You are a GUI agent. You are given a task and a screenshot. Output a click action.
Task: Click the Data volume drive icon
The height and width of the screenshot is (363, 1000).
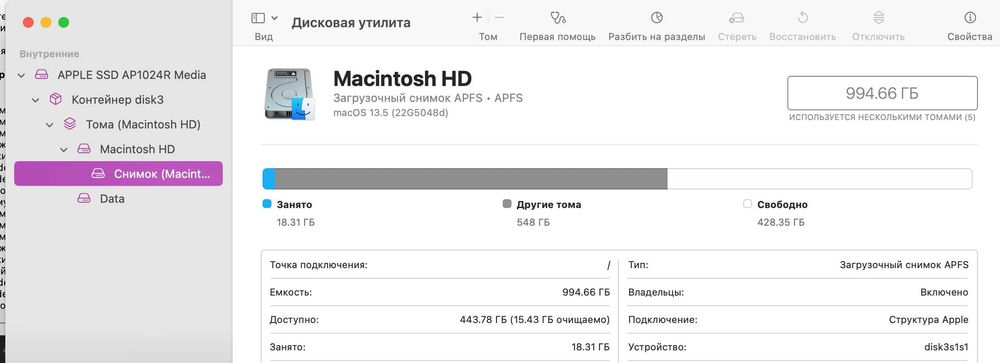click(x=84, y=198)
